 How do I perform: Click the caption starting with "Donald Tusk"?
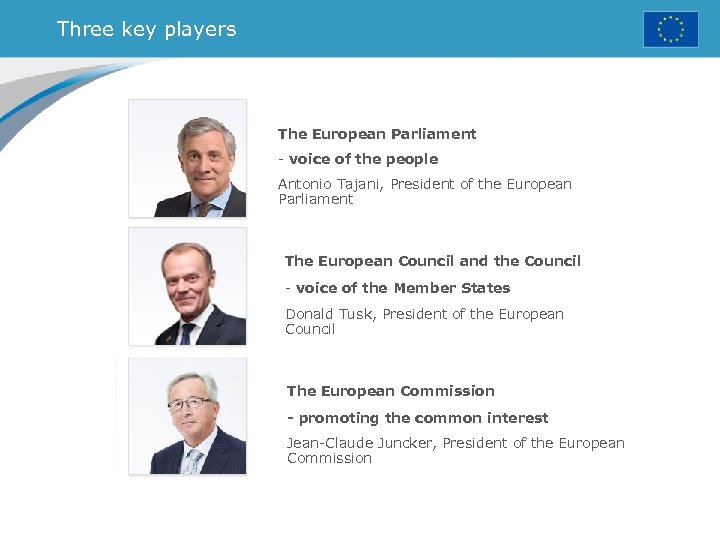424,314
